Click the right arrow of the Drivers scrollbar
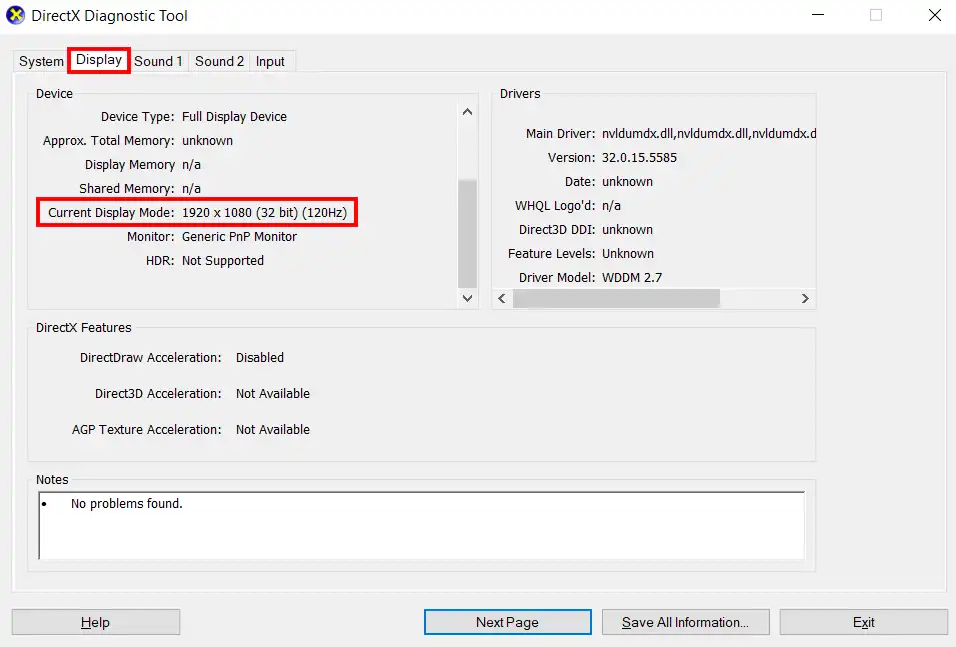956x647 pixels. pyautogui.click(x=805, y=298)
